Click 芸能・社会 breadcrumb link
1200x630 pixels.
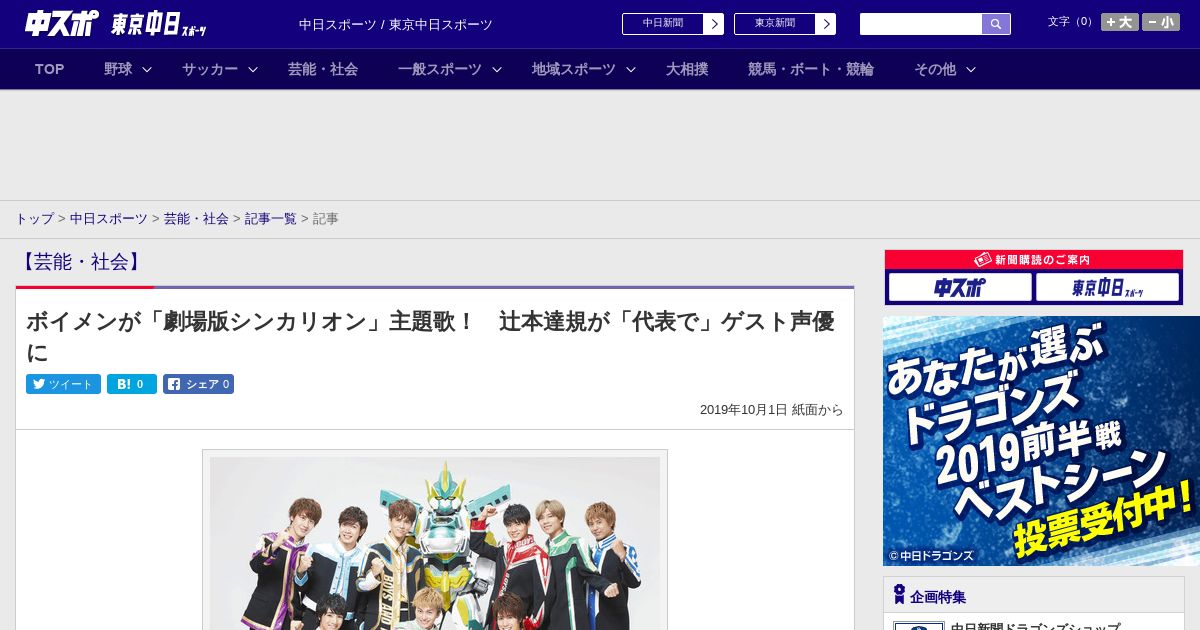pyautogui.click(x=196, y=218)
